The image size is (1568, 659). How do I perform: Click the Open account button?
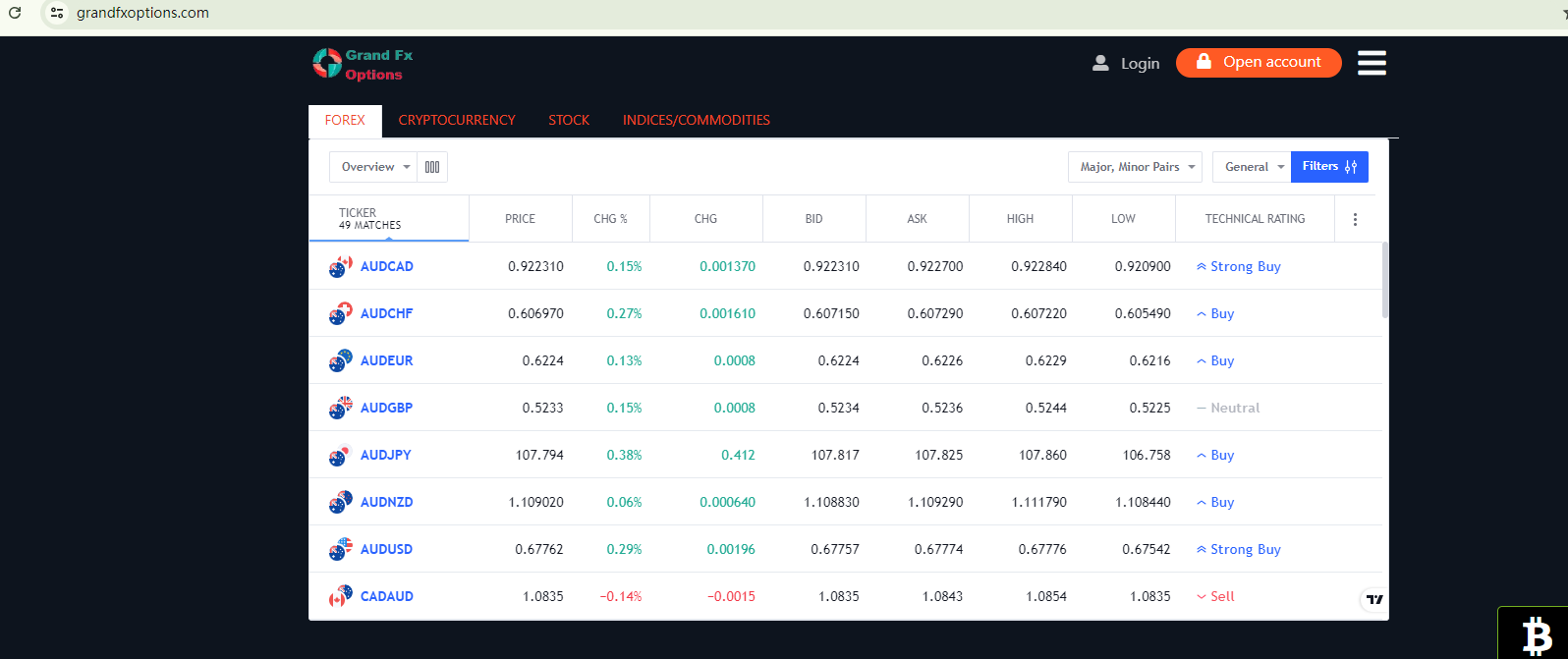1259,63
